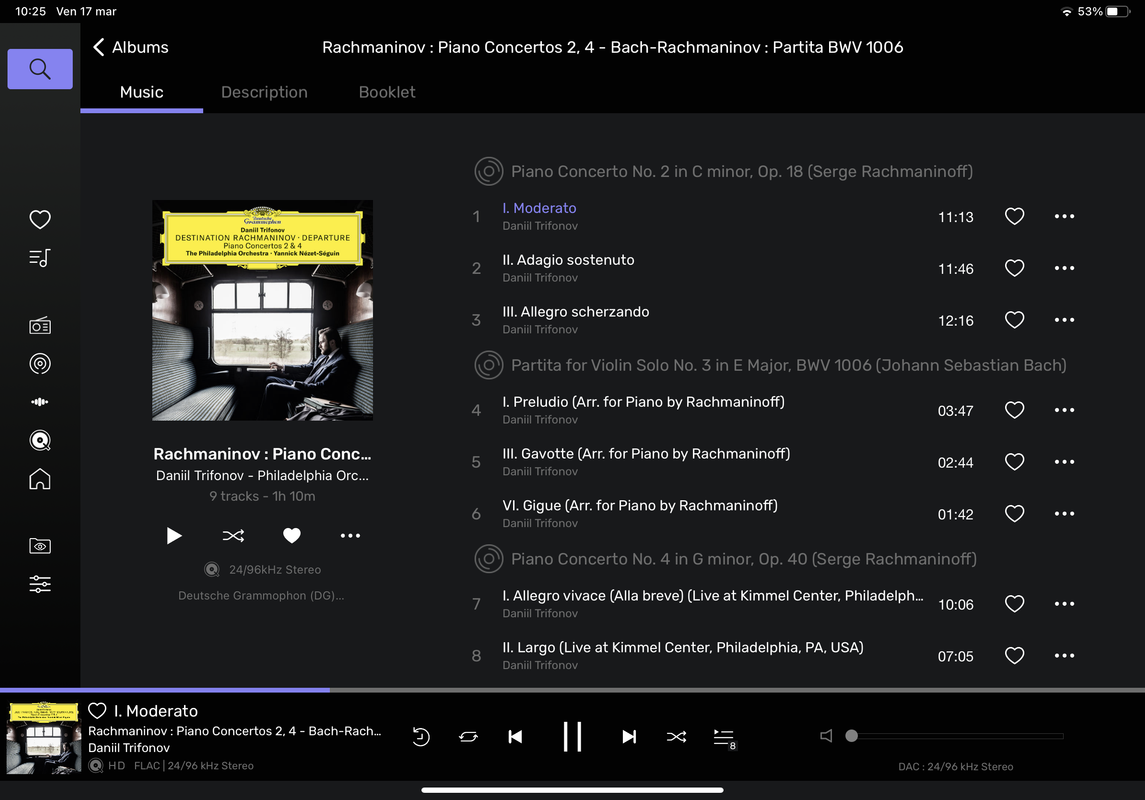
Task: Favorite track I. Allegro vivace
Action: pyautogui.click(x=1014, y=604)
